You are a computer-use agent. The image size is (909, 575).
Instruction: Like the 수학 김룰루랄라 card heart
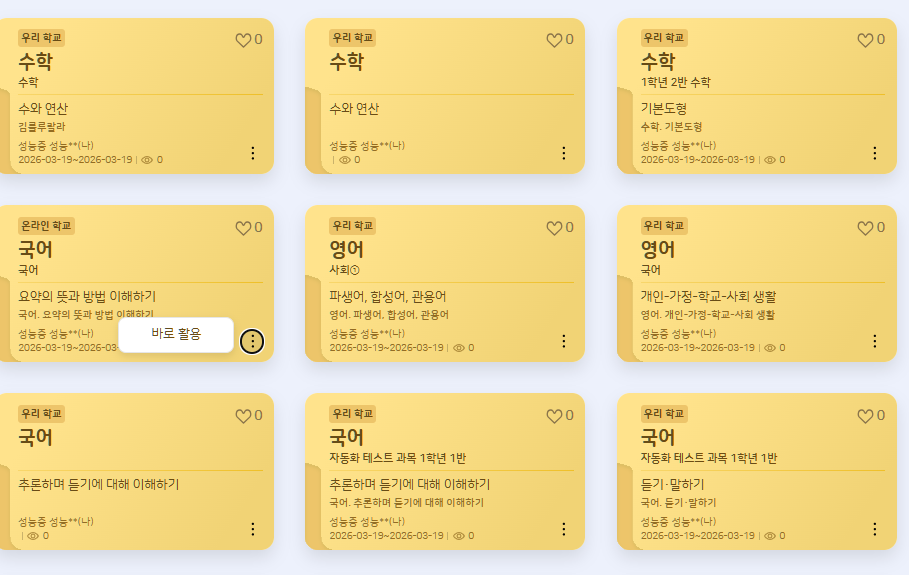click(x=243, y=40)
